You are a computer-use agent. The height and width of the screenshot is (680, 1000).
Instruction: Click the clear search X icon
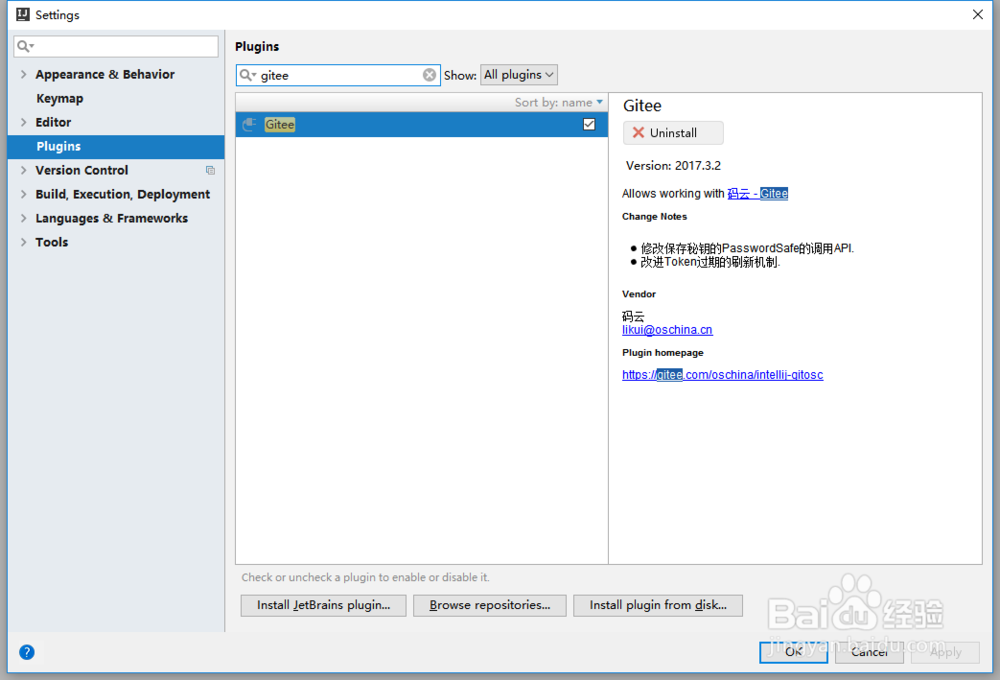click(x=429, y=75)
